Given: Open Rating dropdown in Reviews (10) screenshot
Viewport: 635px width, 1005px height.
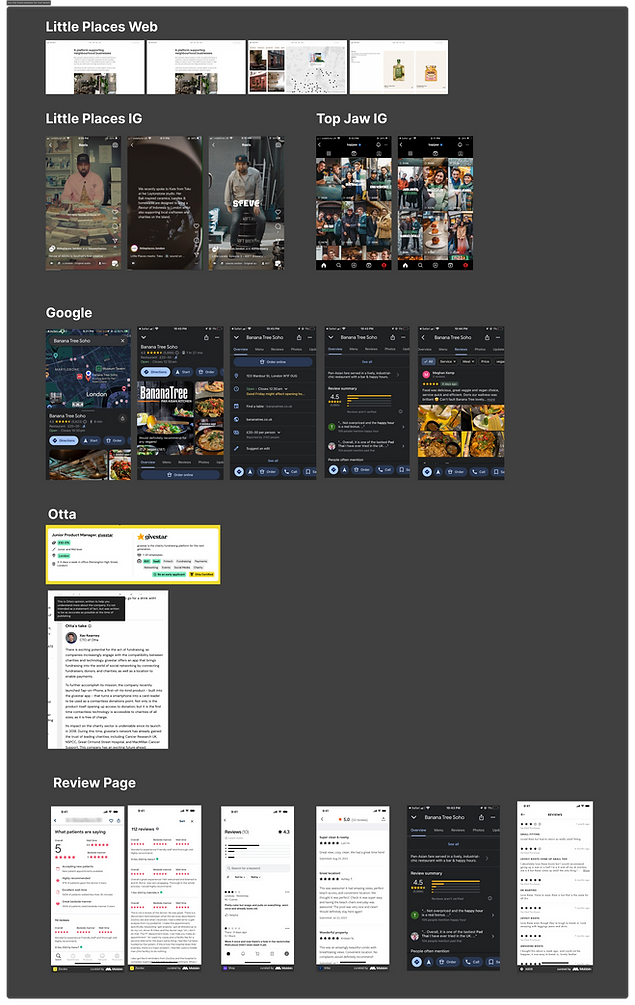Looking at the screenshot, I should coord(255,877).
